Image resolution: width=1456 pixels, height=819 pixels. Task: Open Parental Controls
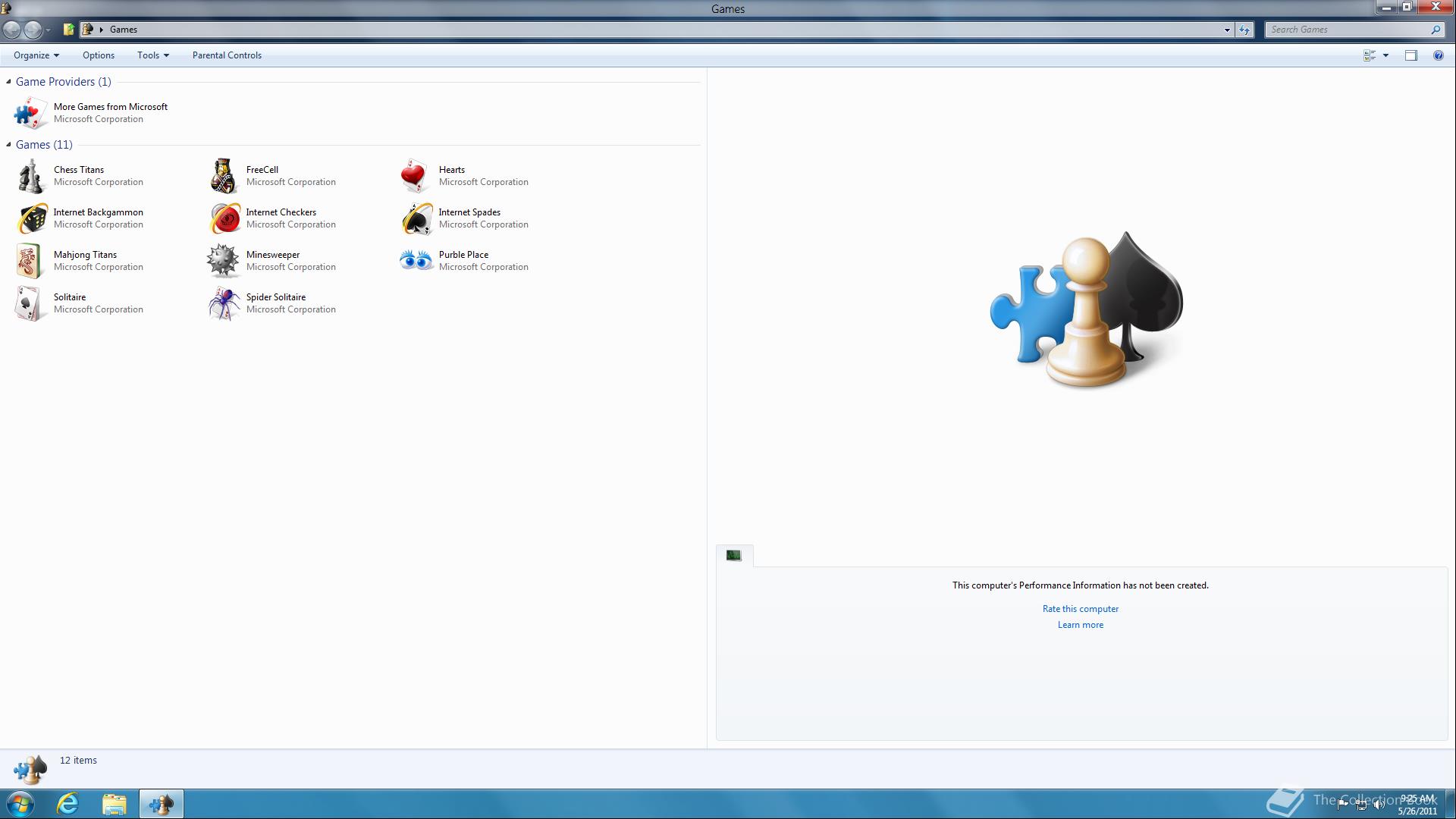[x=227, y=55]
